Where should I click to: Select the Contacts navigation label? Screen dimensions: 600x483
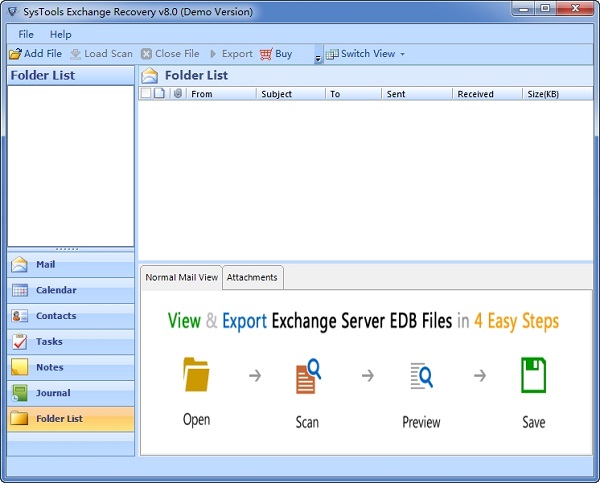[x=56, y=316]
